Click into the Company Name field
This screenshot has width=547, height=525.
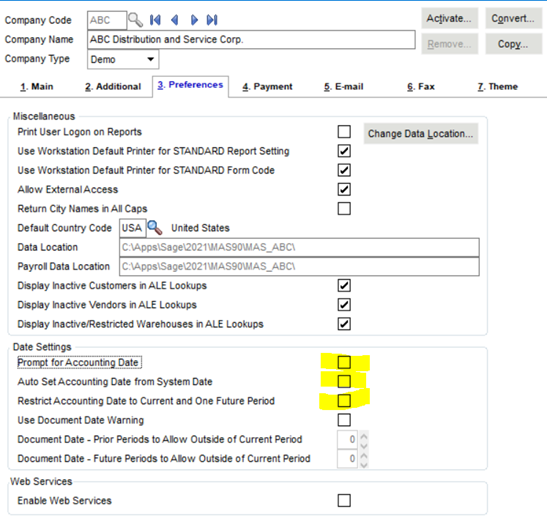point(251,39)
